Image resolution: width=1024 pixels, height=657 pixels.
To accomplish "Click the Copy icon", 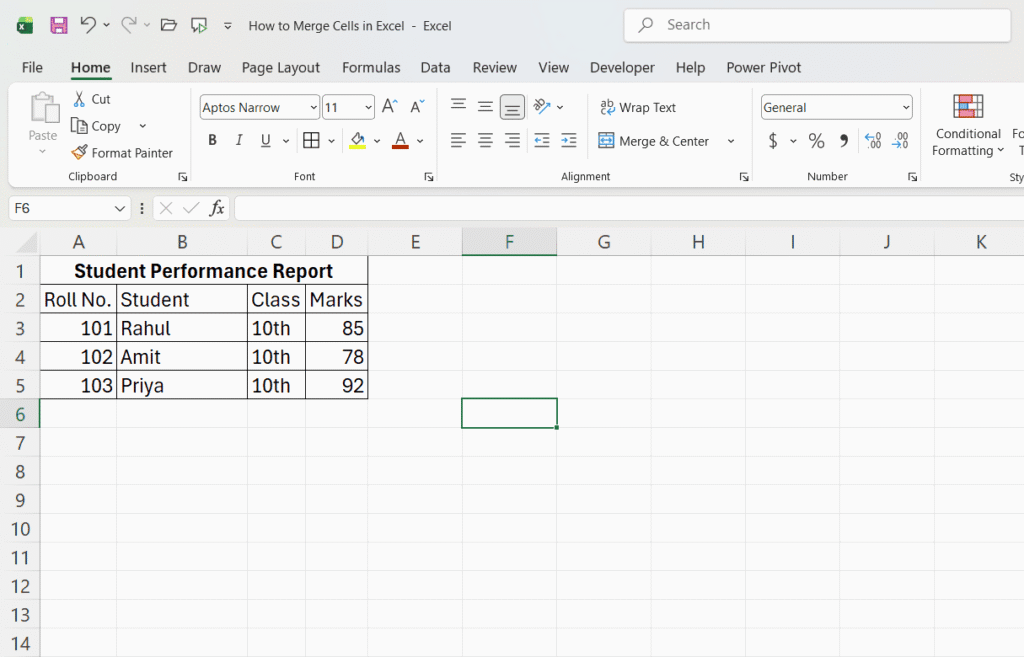I will (x=79, y=125).
